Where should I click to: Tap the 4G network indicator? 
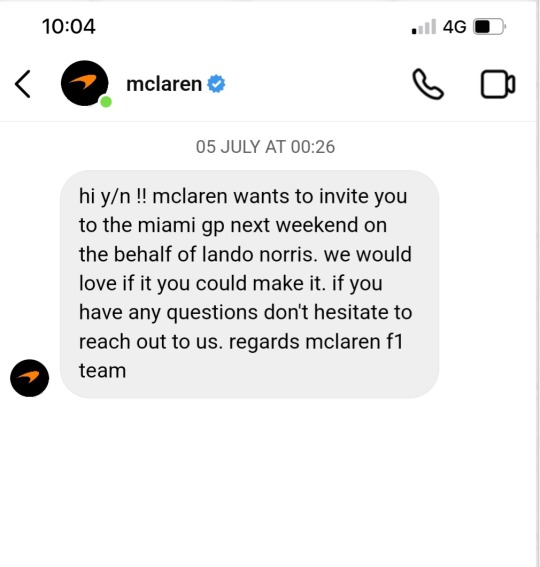(454, 27)
